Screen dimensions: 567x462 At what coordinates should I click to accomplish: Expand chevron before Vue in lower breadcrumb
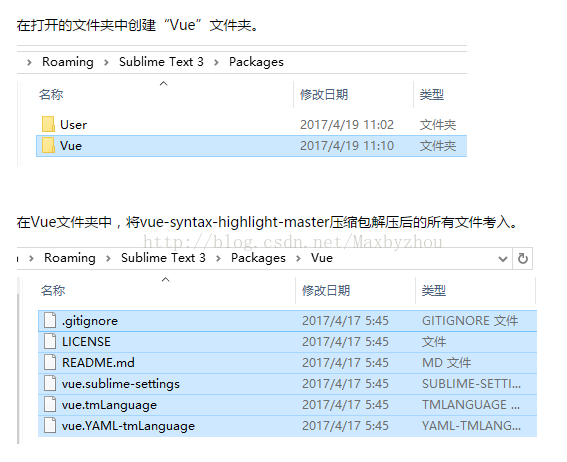point(298,258)
